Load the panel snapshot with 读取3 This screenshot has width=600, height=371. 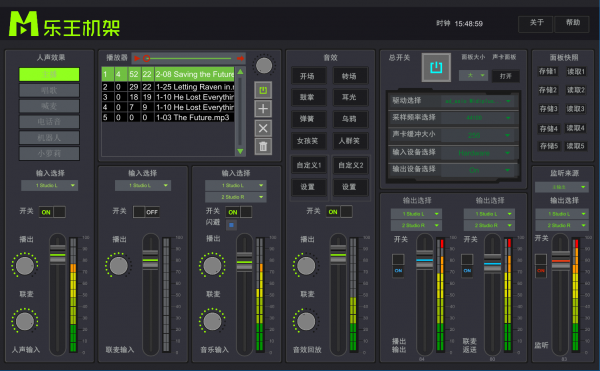[x=575, y=109]
